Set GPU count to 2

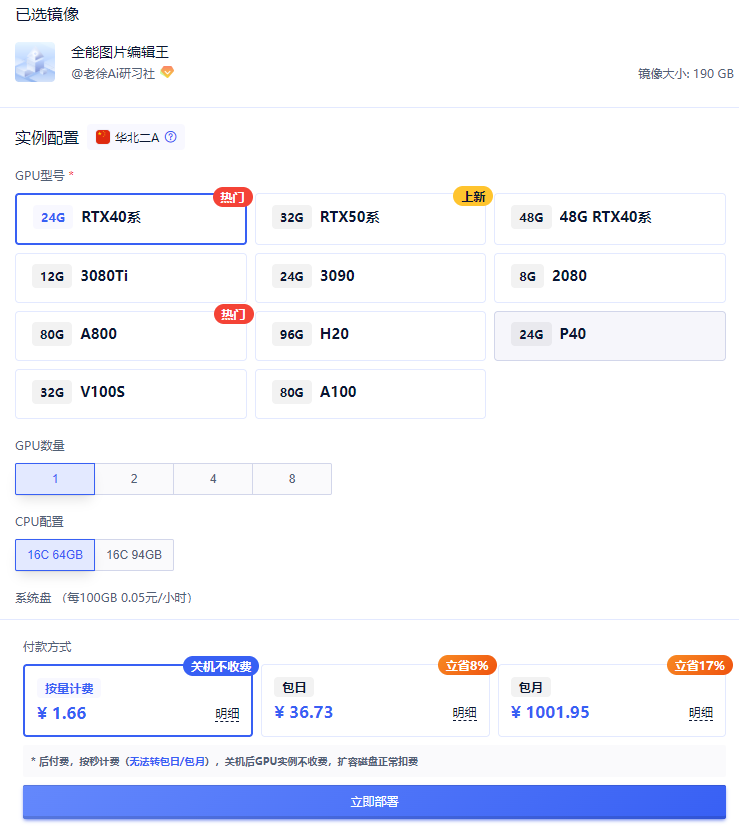pos(134,479)
